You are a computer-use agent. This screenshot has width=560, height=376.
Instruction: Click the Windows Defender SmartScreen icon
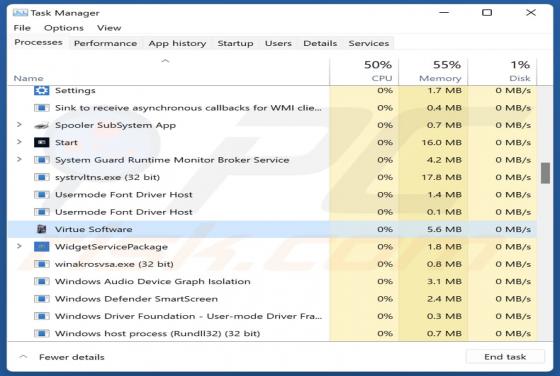41,299
